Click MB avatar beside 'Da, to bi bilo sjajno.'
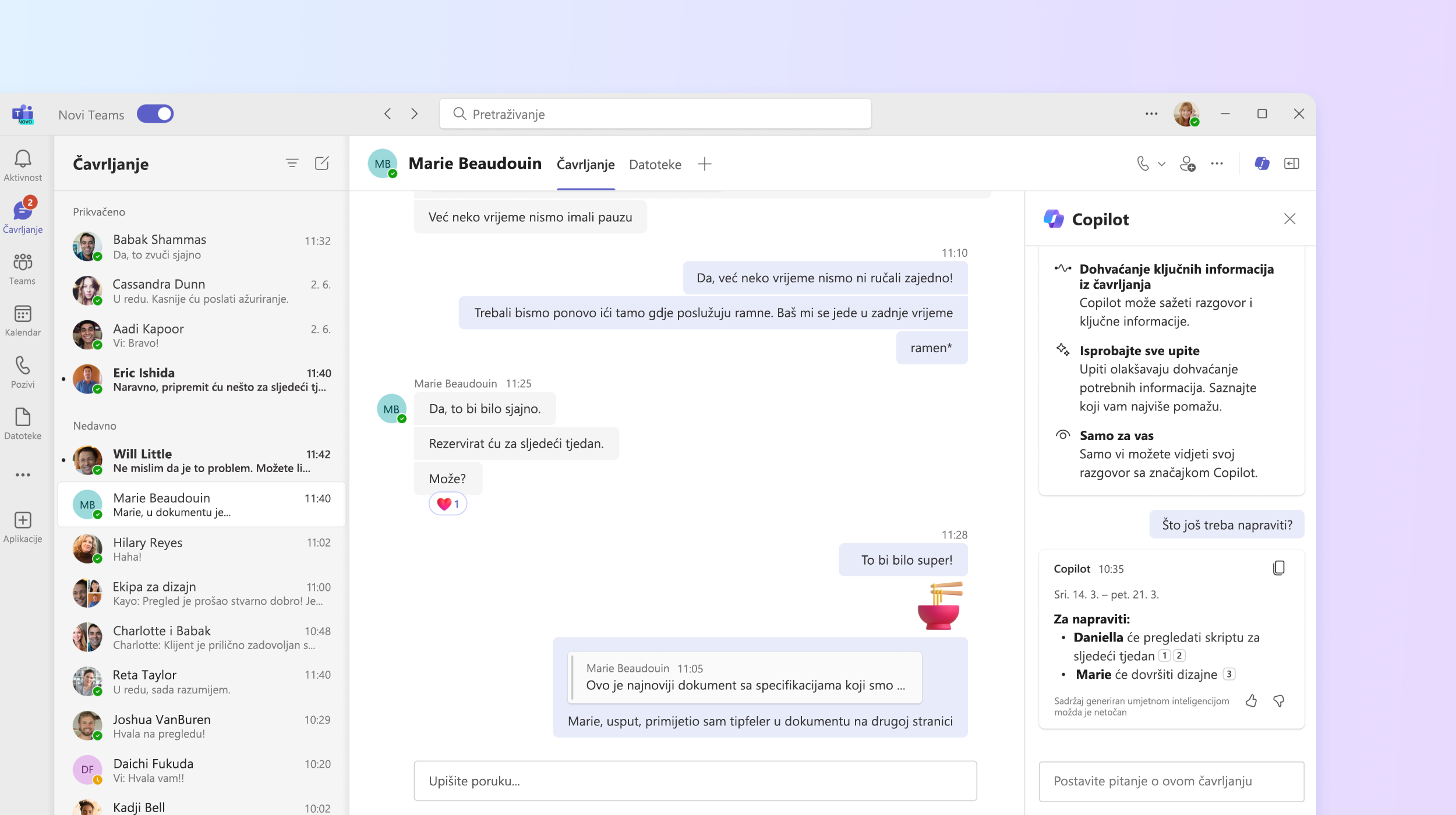The width and height of the screenshot is (1456, 815). (x=391, y=409)
